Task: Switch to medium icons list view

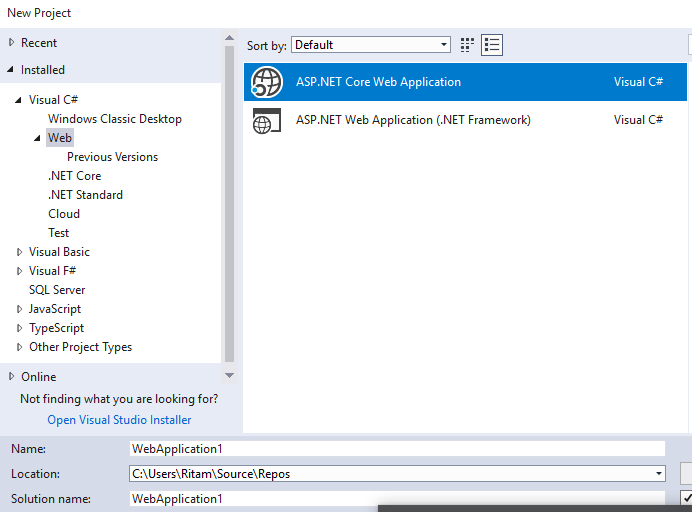Action: tap(491, 45)
